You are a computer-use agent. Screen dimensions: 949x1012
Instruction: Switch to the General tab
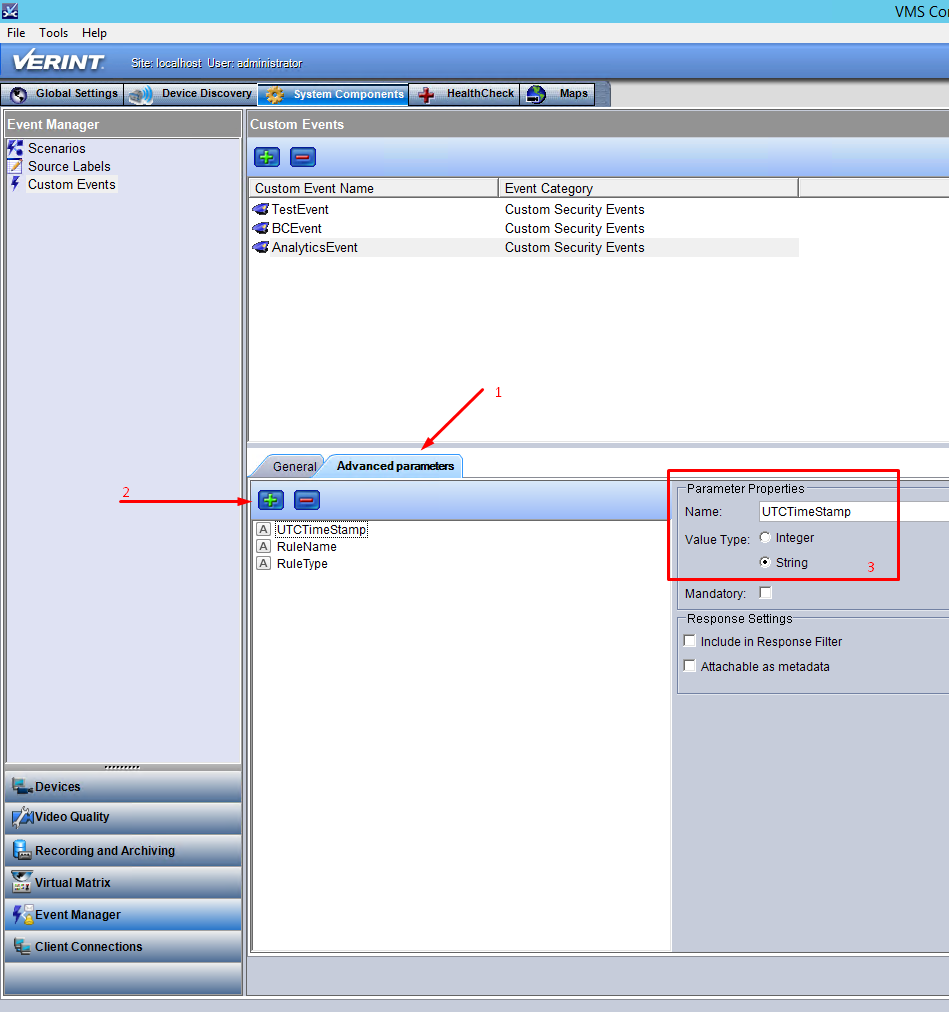coord(294,466)
